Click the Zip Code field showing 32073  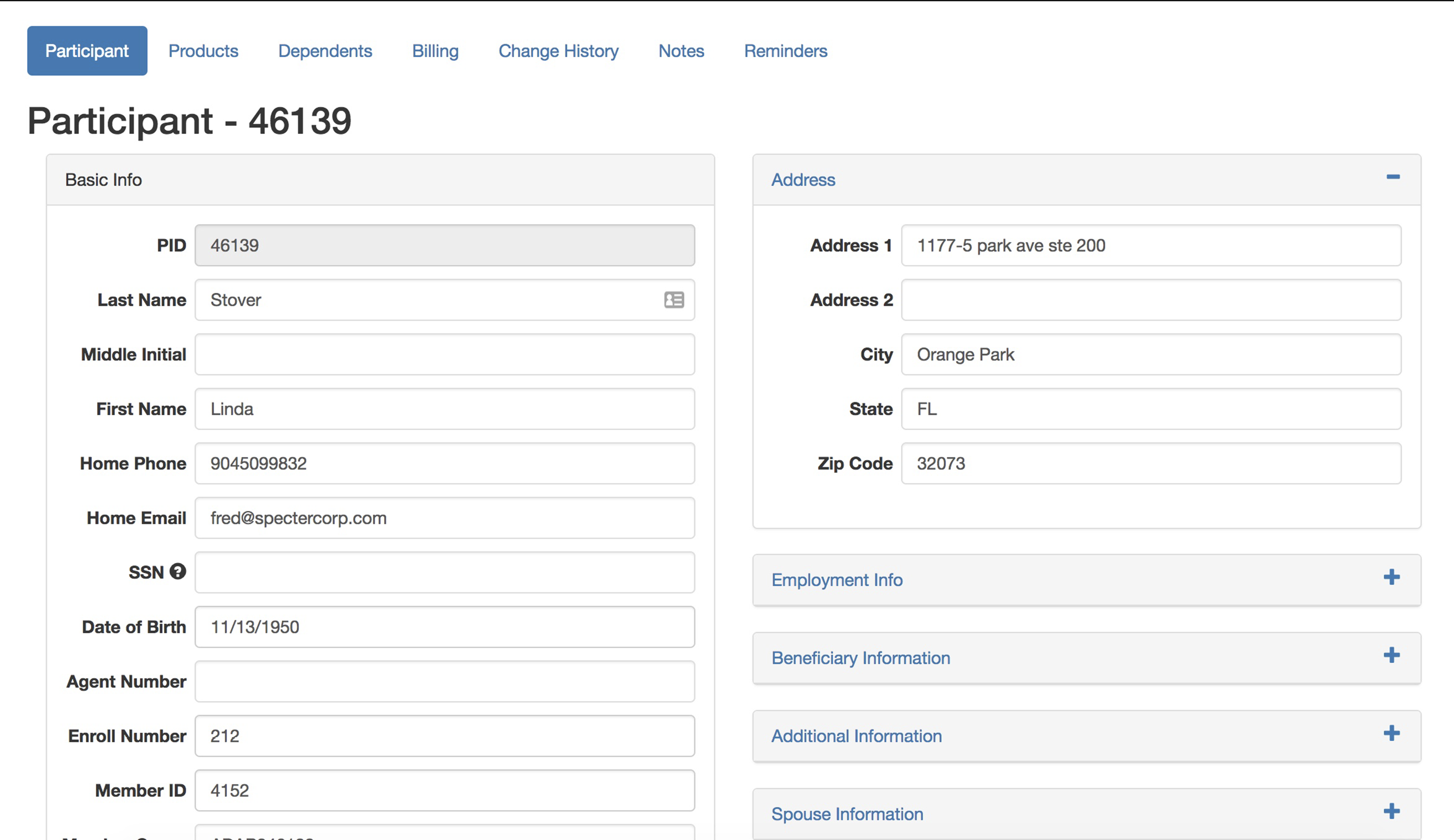click(1151, 463)
